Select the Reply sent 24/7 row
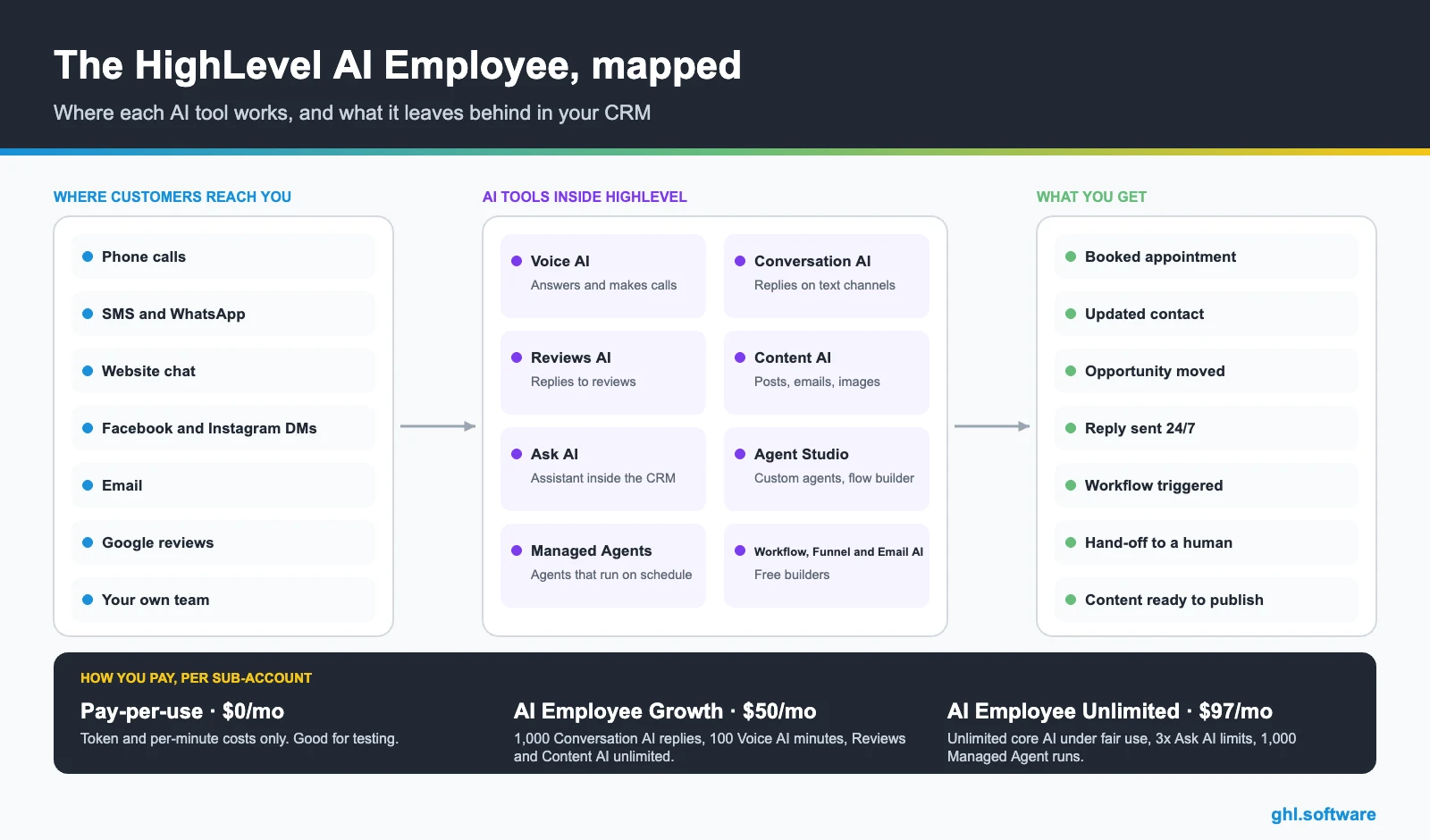 pyautogui.click(x=1207, y=428)
